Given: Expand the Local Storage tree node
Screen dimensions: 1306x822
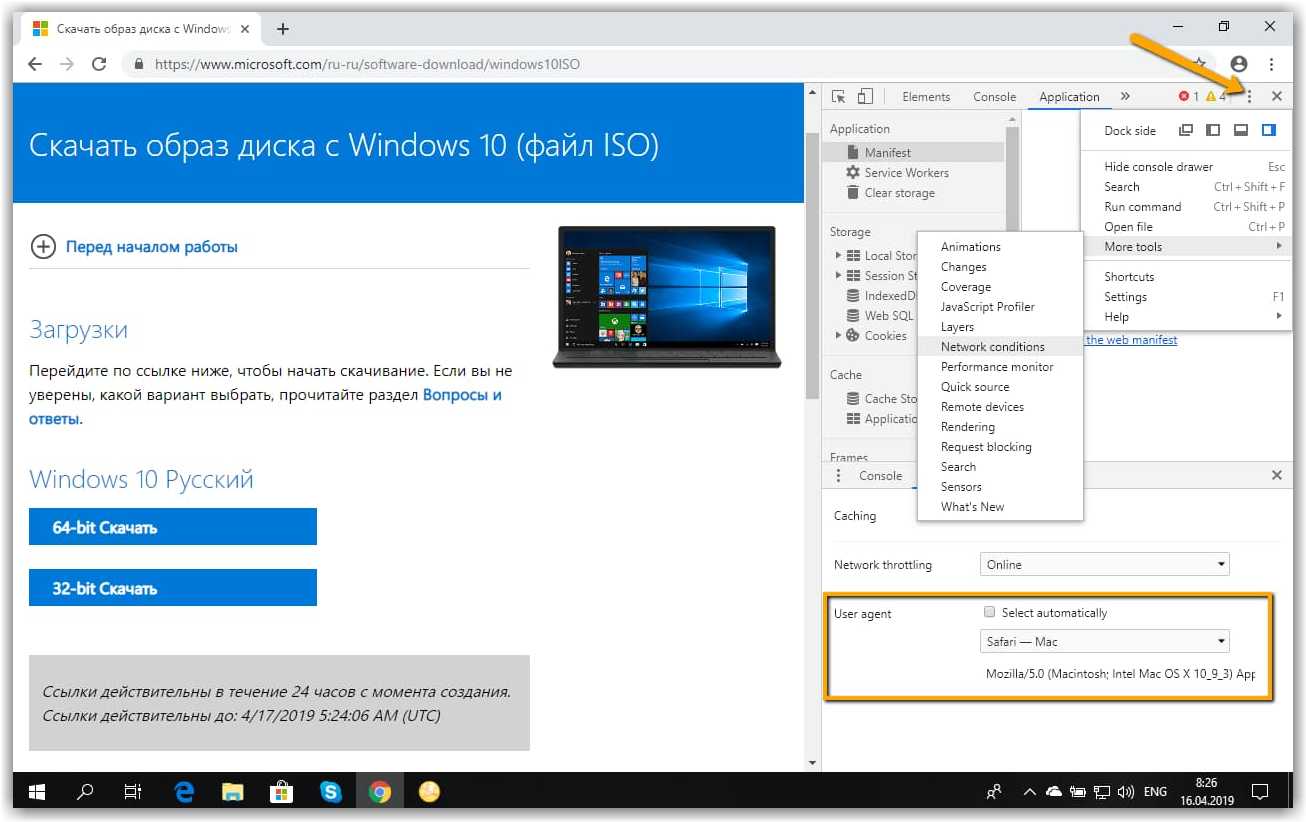Looking at the screenshot, I should [x=838, y=255].
